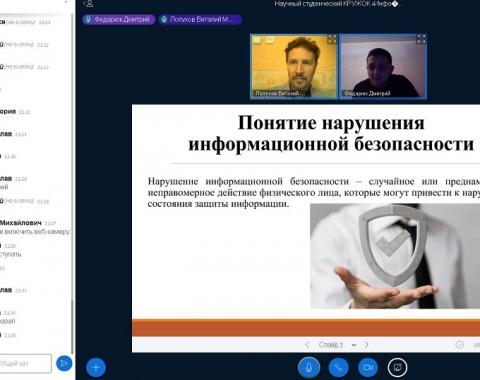
Task: Select the Лопухов Виталий webcam video
Action: click(x=294, y=67)
